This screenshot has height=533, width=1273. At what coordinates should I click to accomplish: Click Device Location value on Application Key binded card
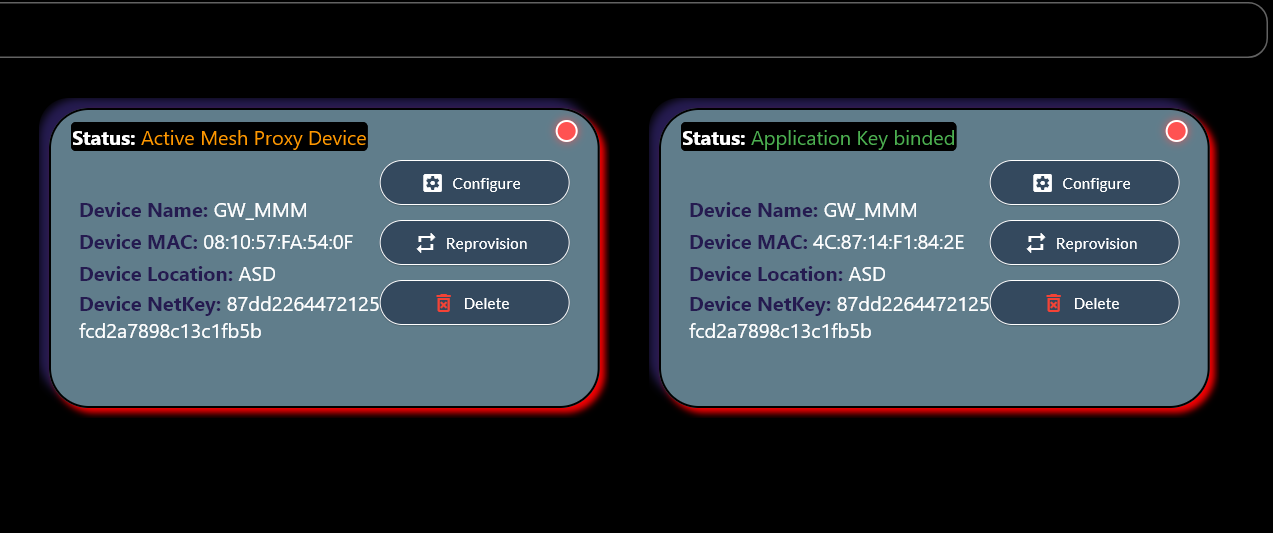tap(867, 274)
